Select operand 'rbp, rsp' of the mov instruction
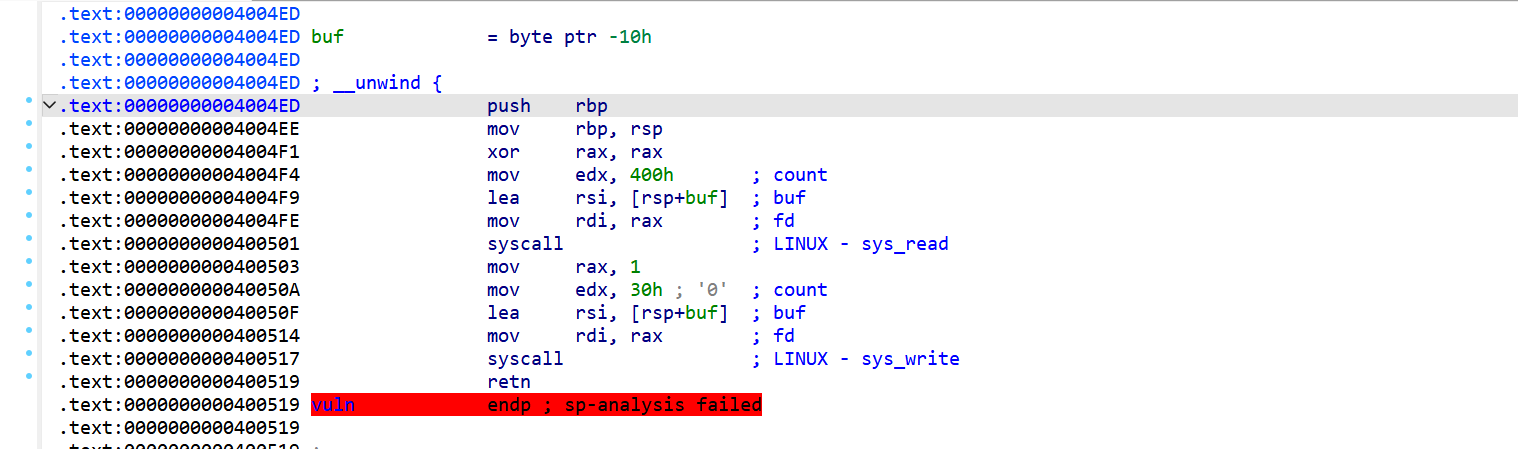 pyautogui.click(x=619, y=129)
